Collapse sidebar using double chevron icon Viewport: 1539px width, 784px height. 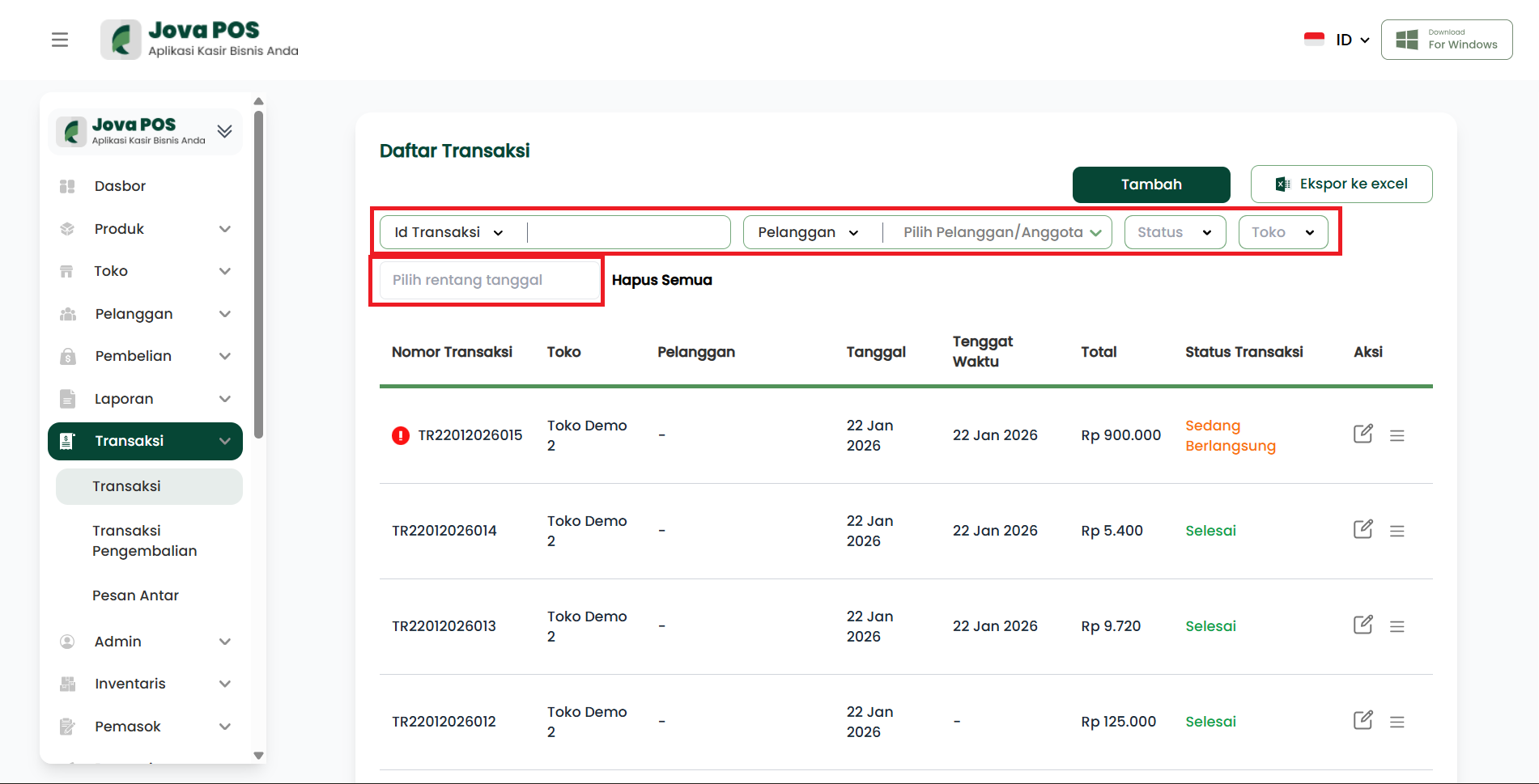(224, 131)
